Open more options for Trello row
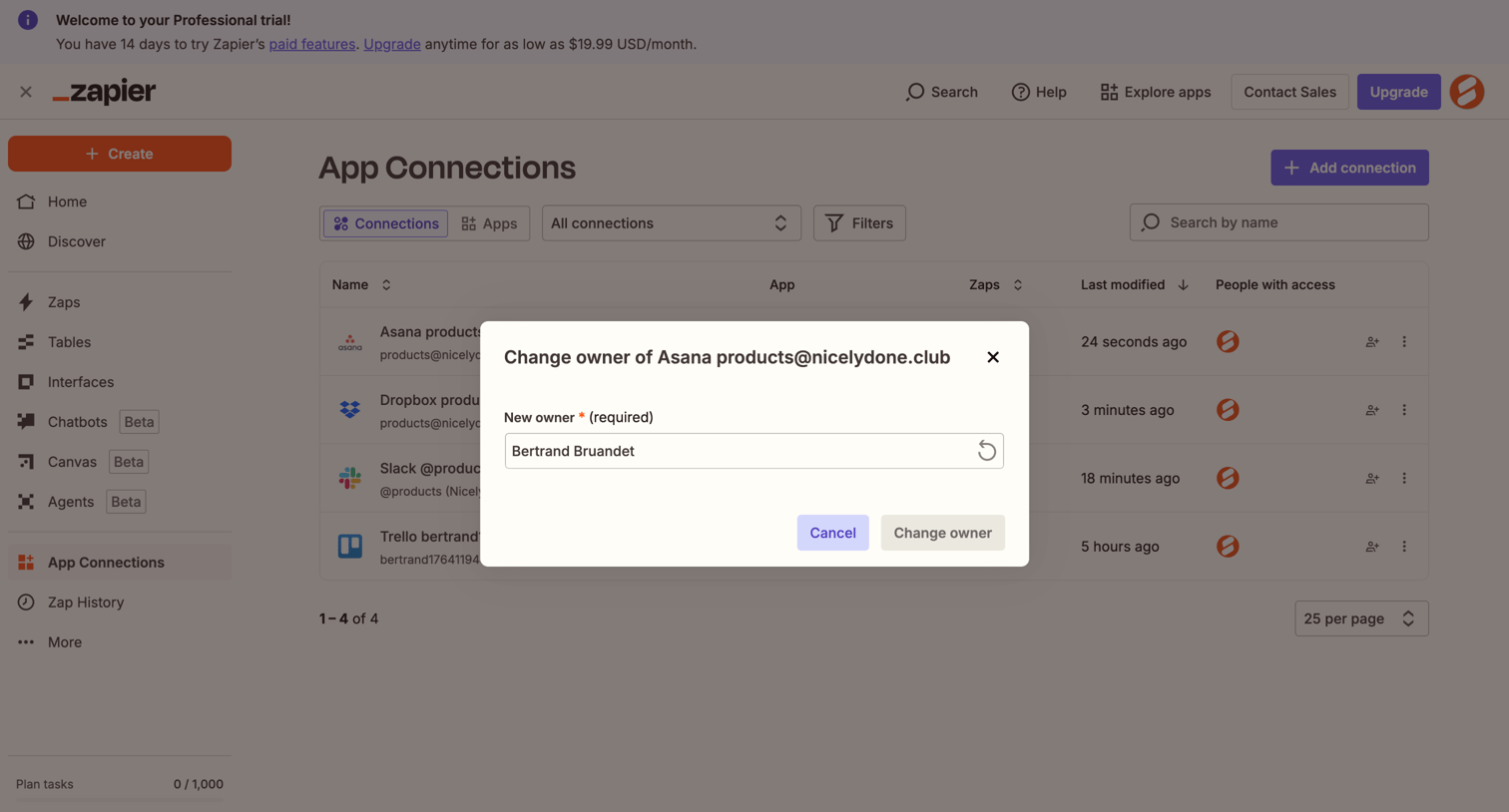This screenshot has height=812, width=1509. click(1404, 547)
